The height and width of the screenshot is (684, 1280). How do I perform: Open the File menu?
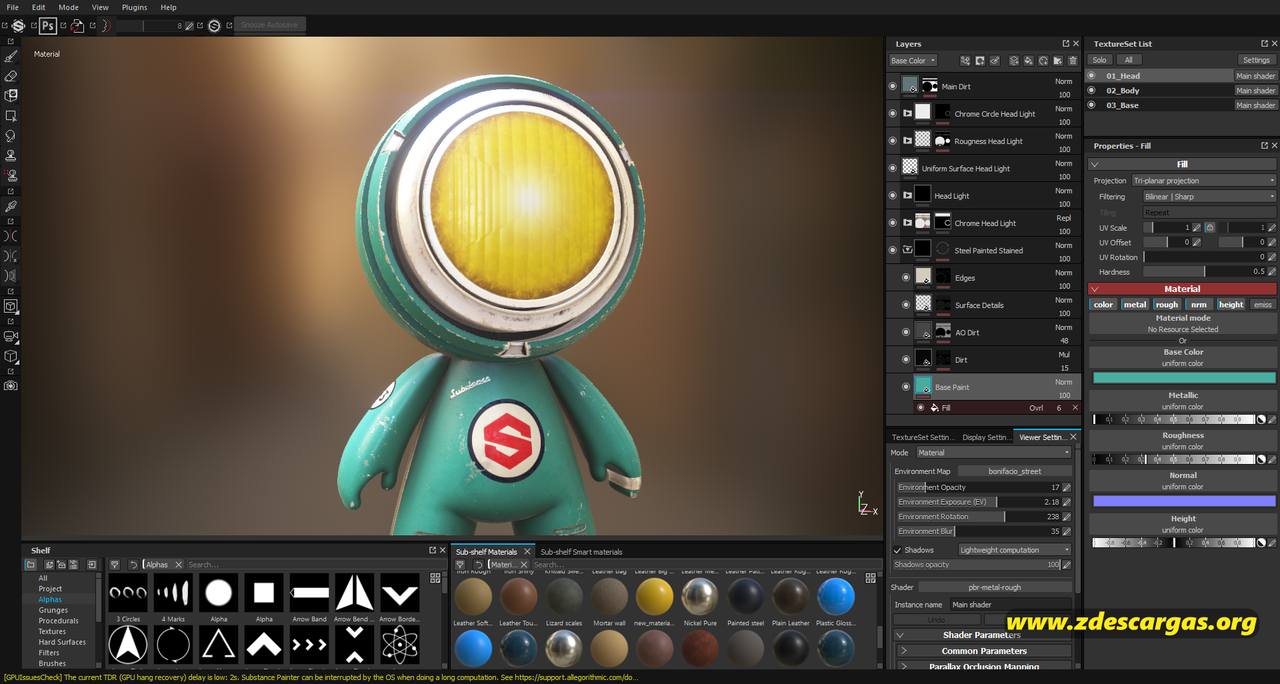(x=12, y=7)
